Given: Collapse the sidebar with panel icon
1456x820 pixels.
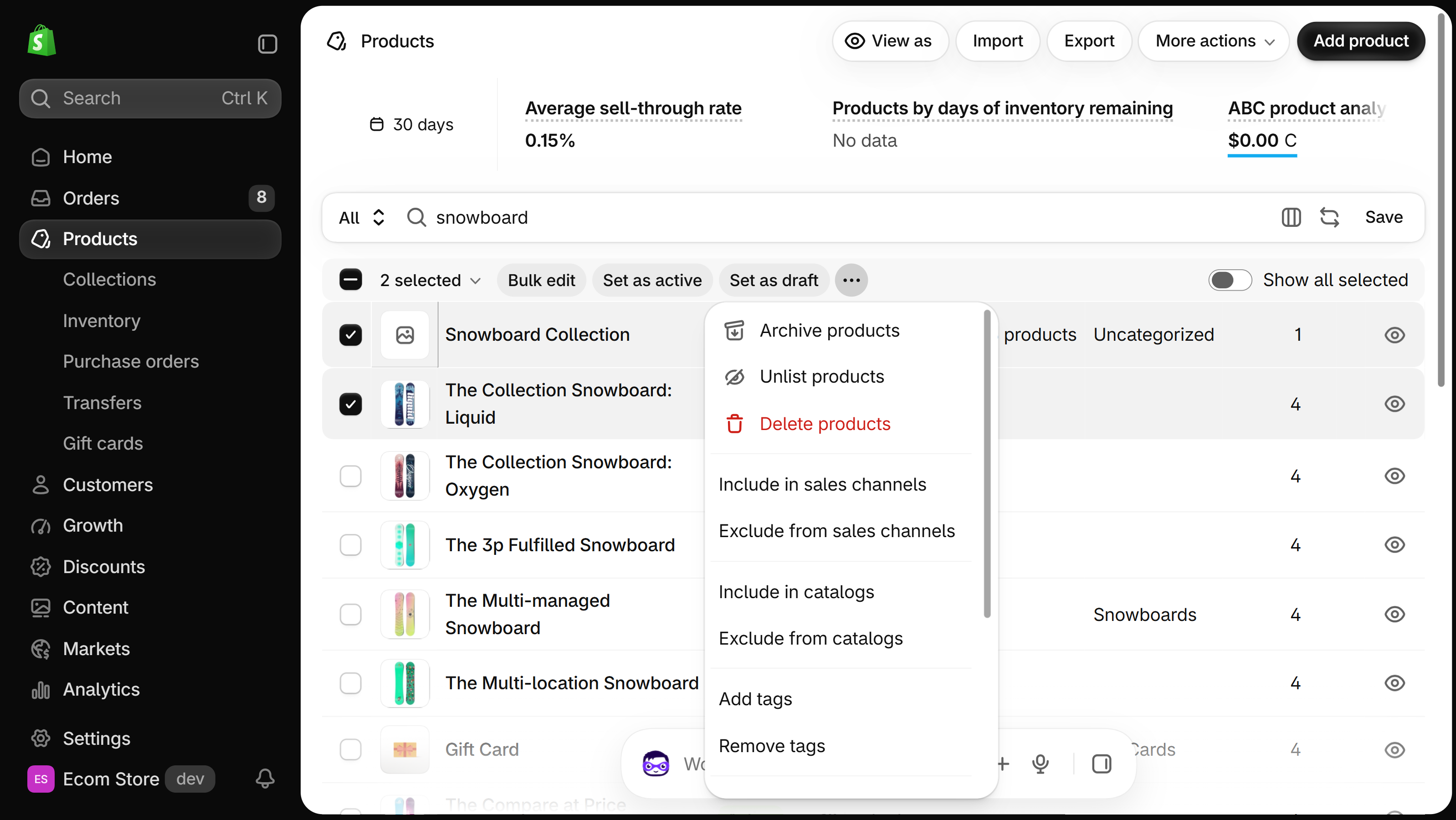Looking at the screenshot, I should click(x=267, y=44).
